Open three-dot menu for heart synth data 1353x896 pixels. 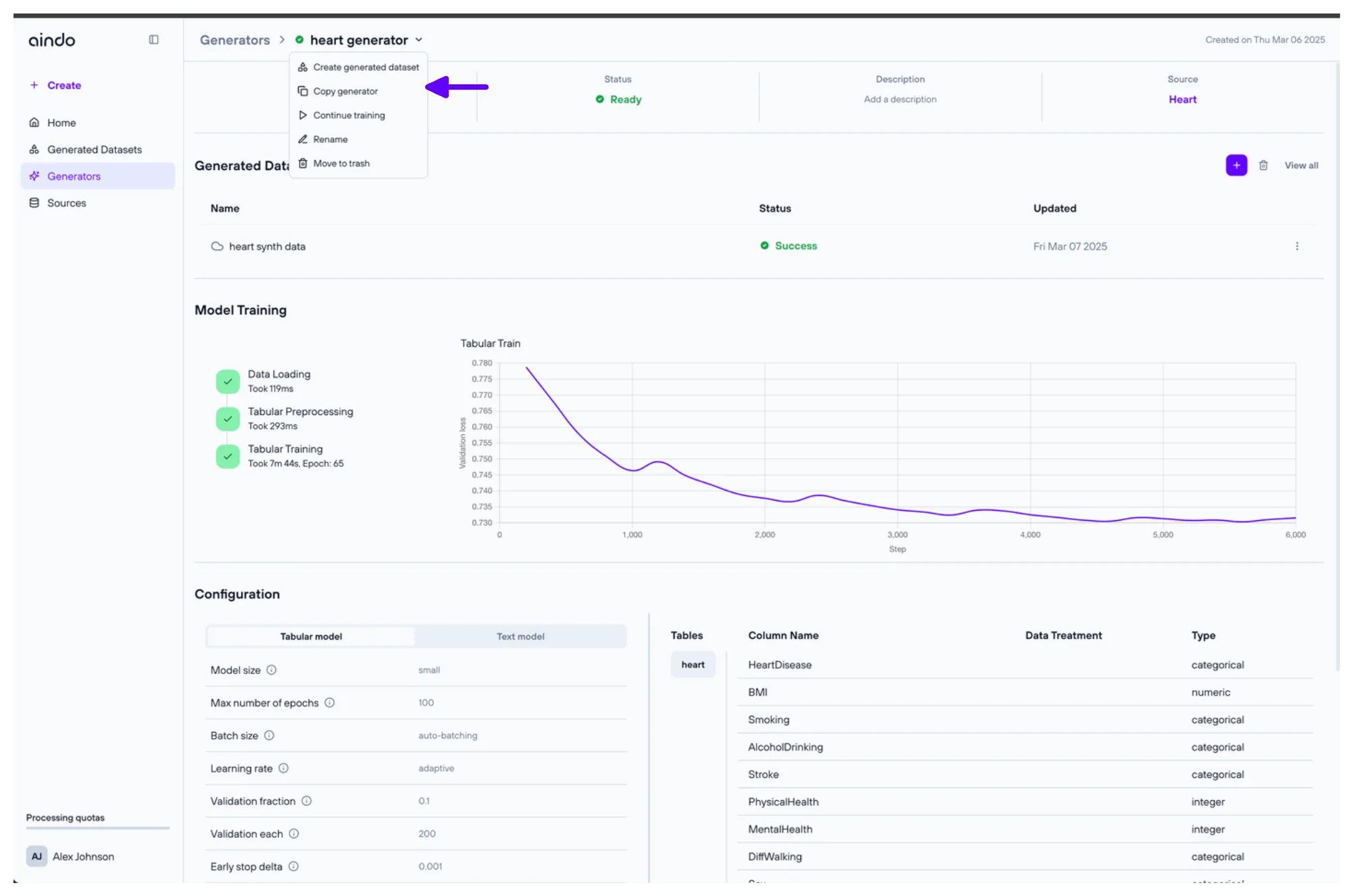(1296, 246)
